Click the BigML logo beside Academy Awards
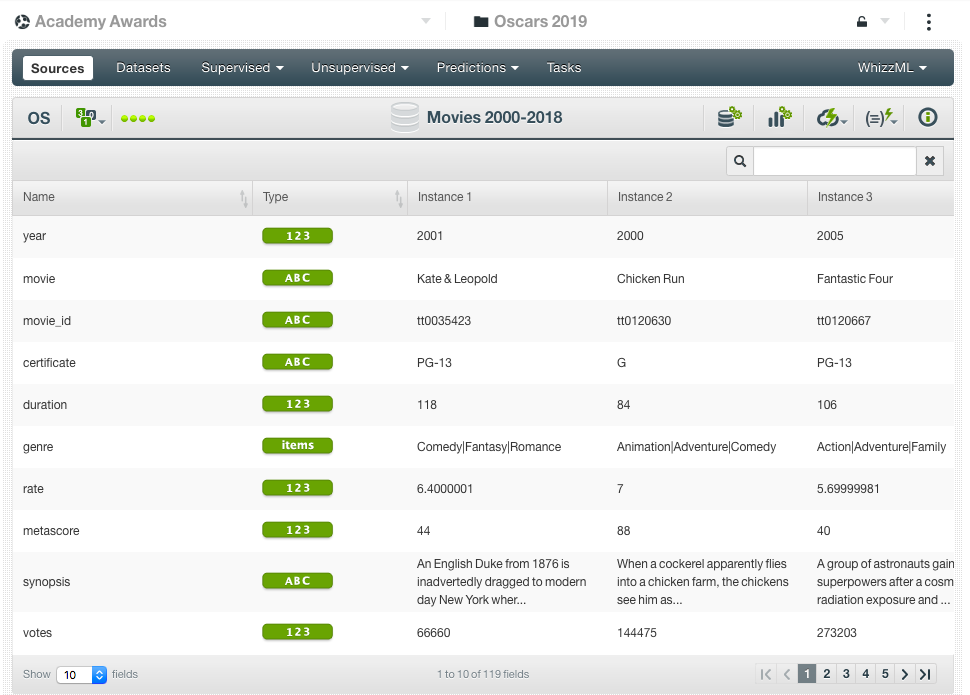970x695 pixels. [x=21, y=20]
